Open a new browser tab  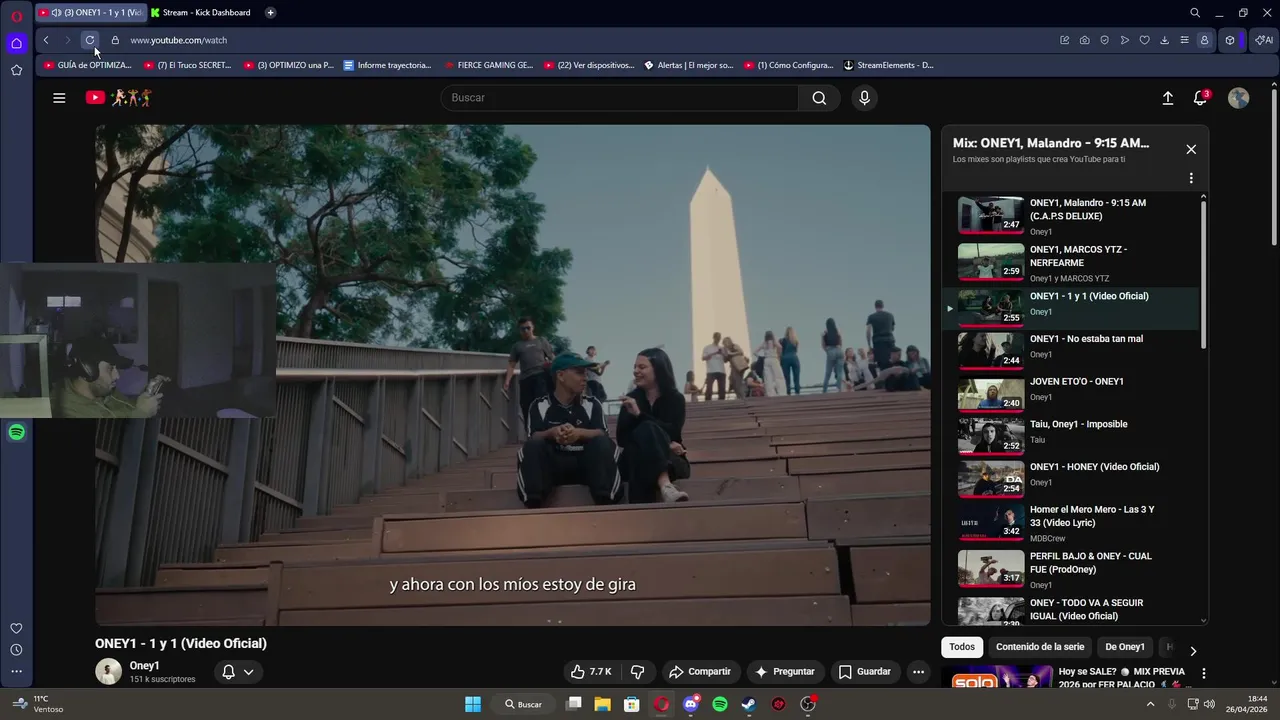tap(270, 13)
